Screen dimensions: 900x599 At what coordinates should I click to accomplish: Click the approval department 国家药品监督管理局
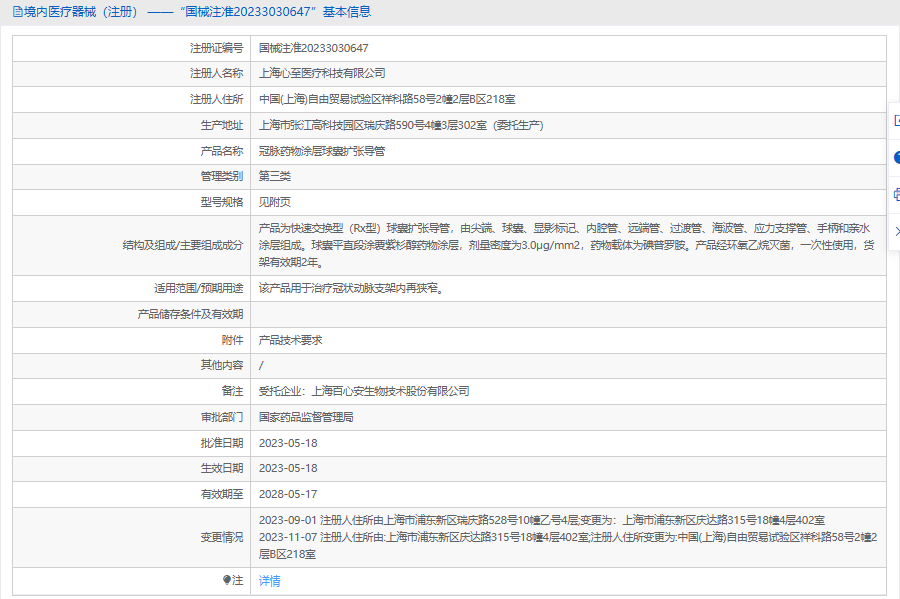tap(306, 417)
